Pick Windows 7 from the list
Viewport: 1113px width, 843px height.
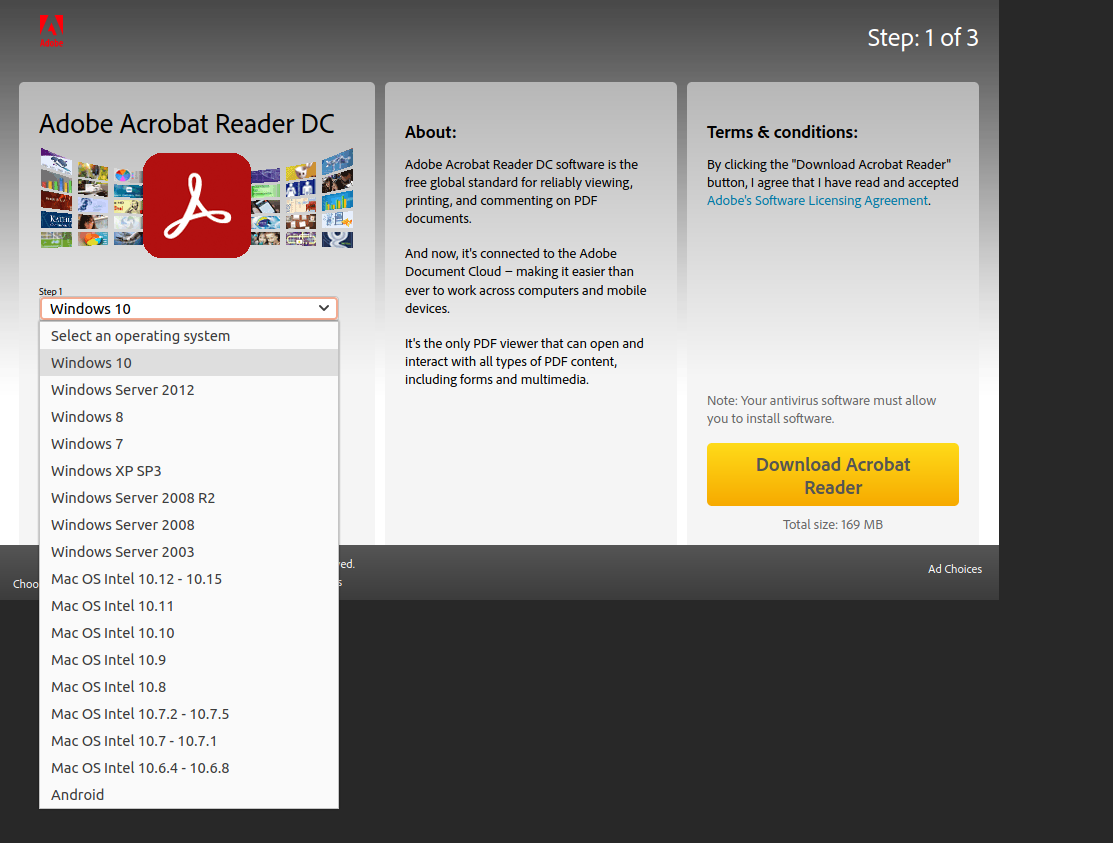pyautogui.click(x=189, y=443)
